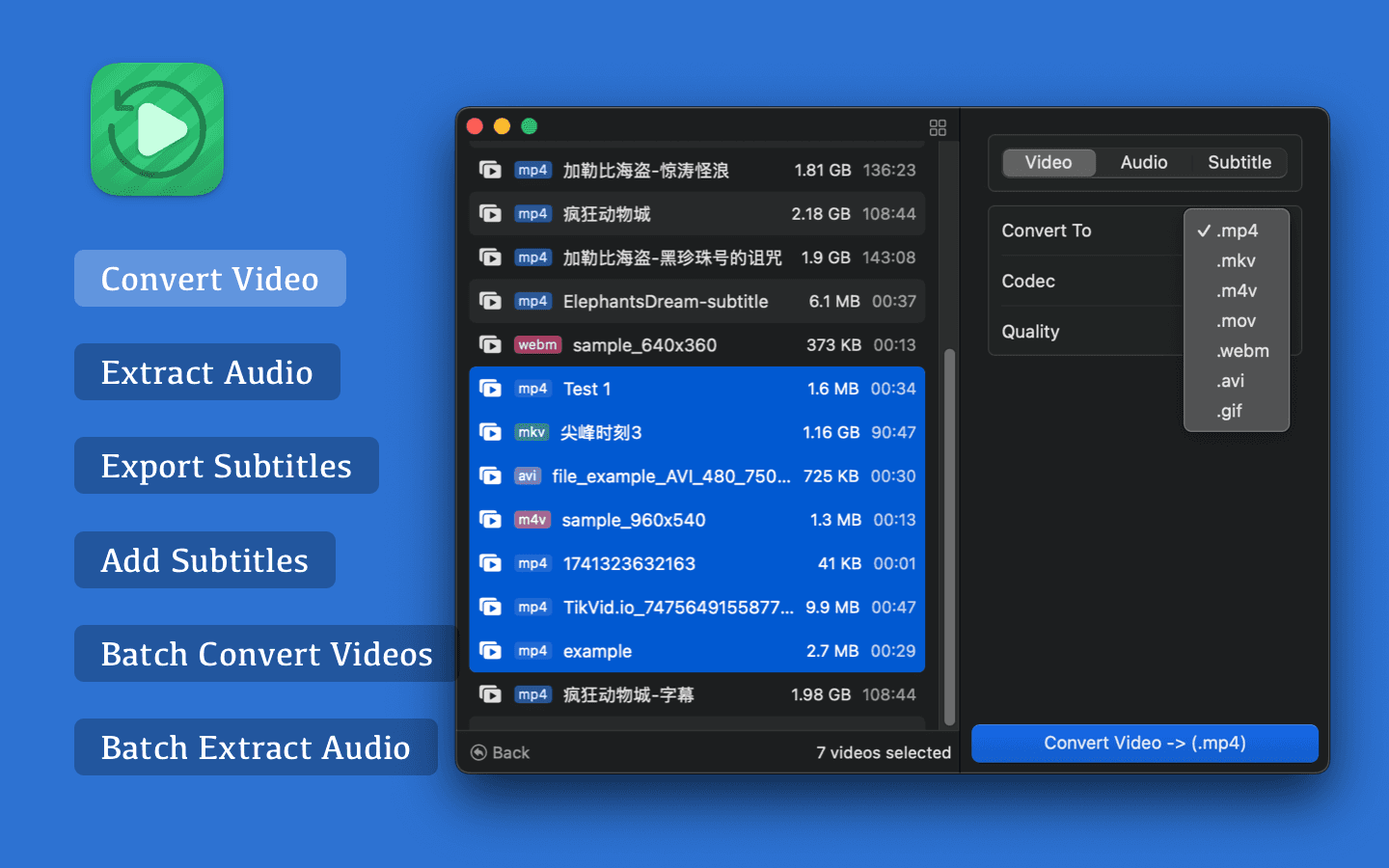This screenshot has height=868, width=1389.
Task: Select .webm in the Convert To list
Action: coord(1242,351)
